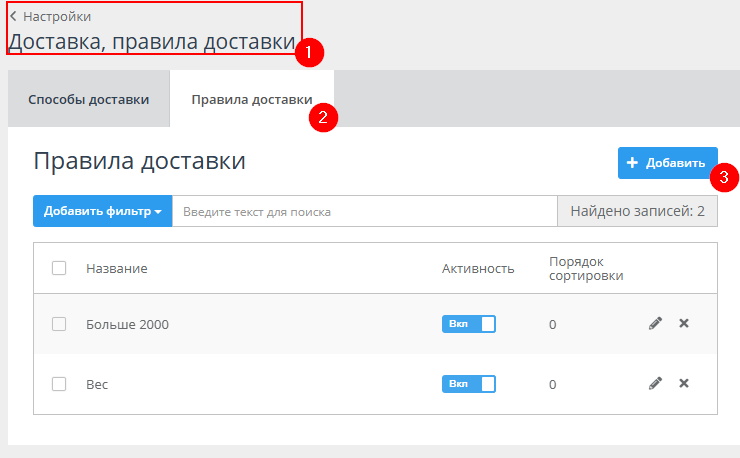The width and height of the screenshot is (740, 458).
Task: Delete the Больше 2000 rule
Action: [684, 323]
